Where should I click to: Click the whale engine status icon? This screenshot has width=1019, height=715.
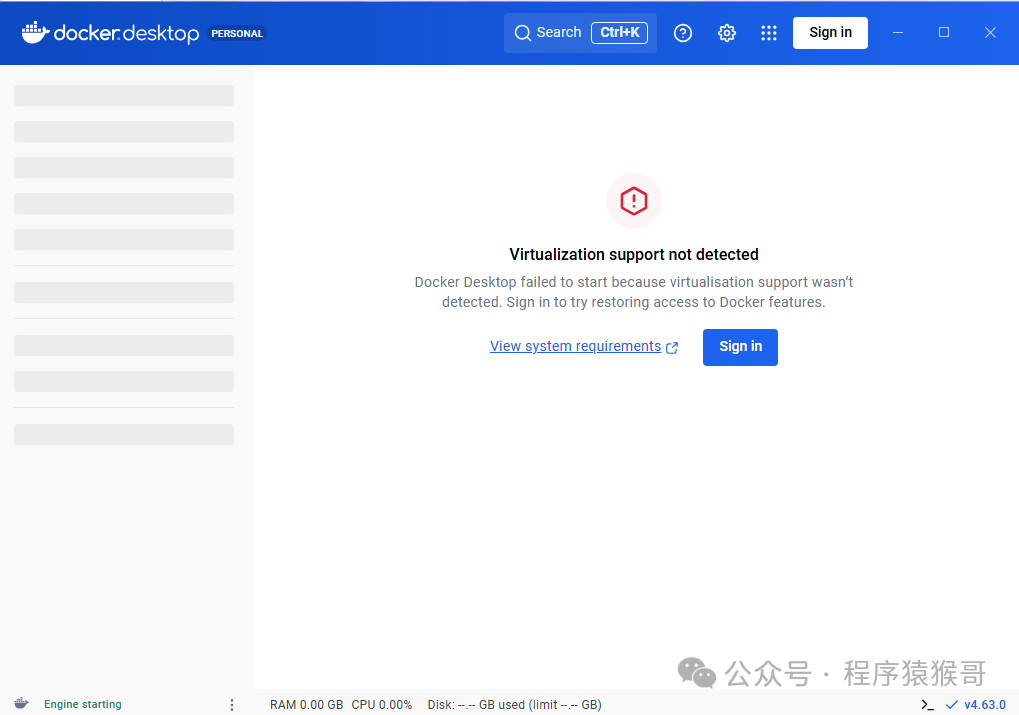pyautogui.click(x=22, y=704)
